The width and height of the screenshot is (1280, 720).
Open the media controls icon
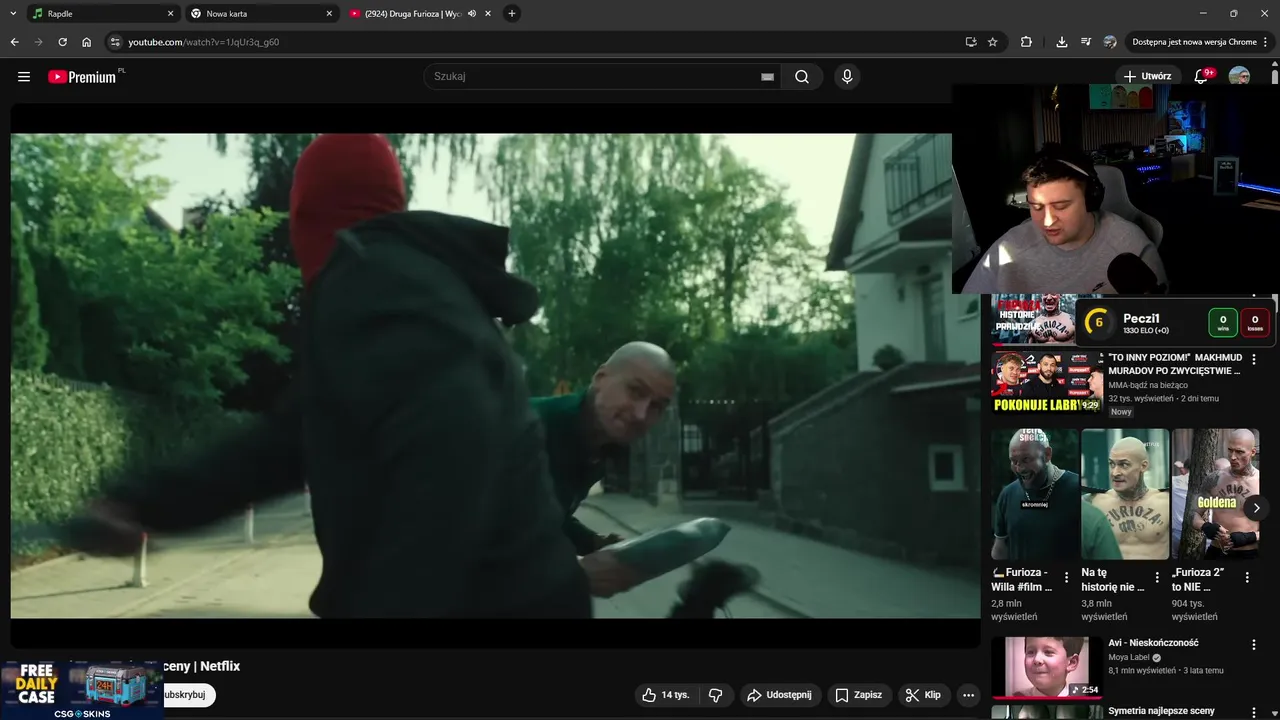(1086, 42)
